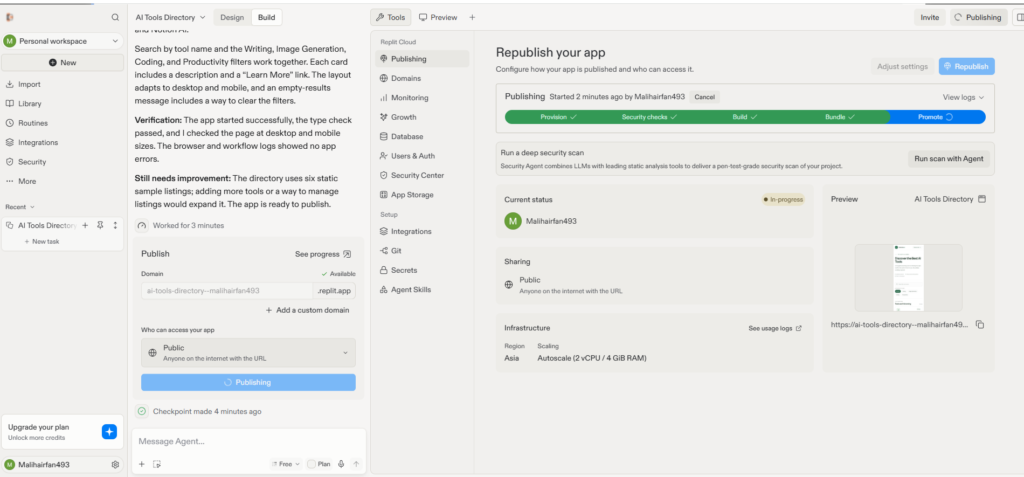Open the Public access dropdown in Publish card
The image size is (1024, 477).
[x=248, y=353]
